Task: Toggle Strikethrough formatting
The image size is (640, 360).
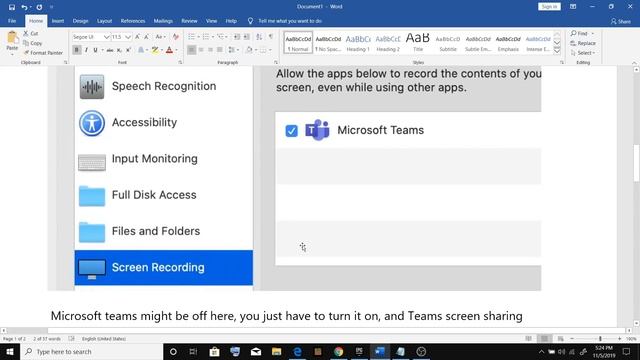Action: [x=109, y=50]
